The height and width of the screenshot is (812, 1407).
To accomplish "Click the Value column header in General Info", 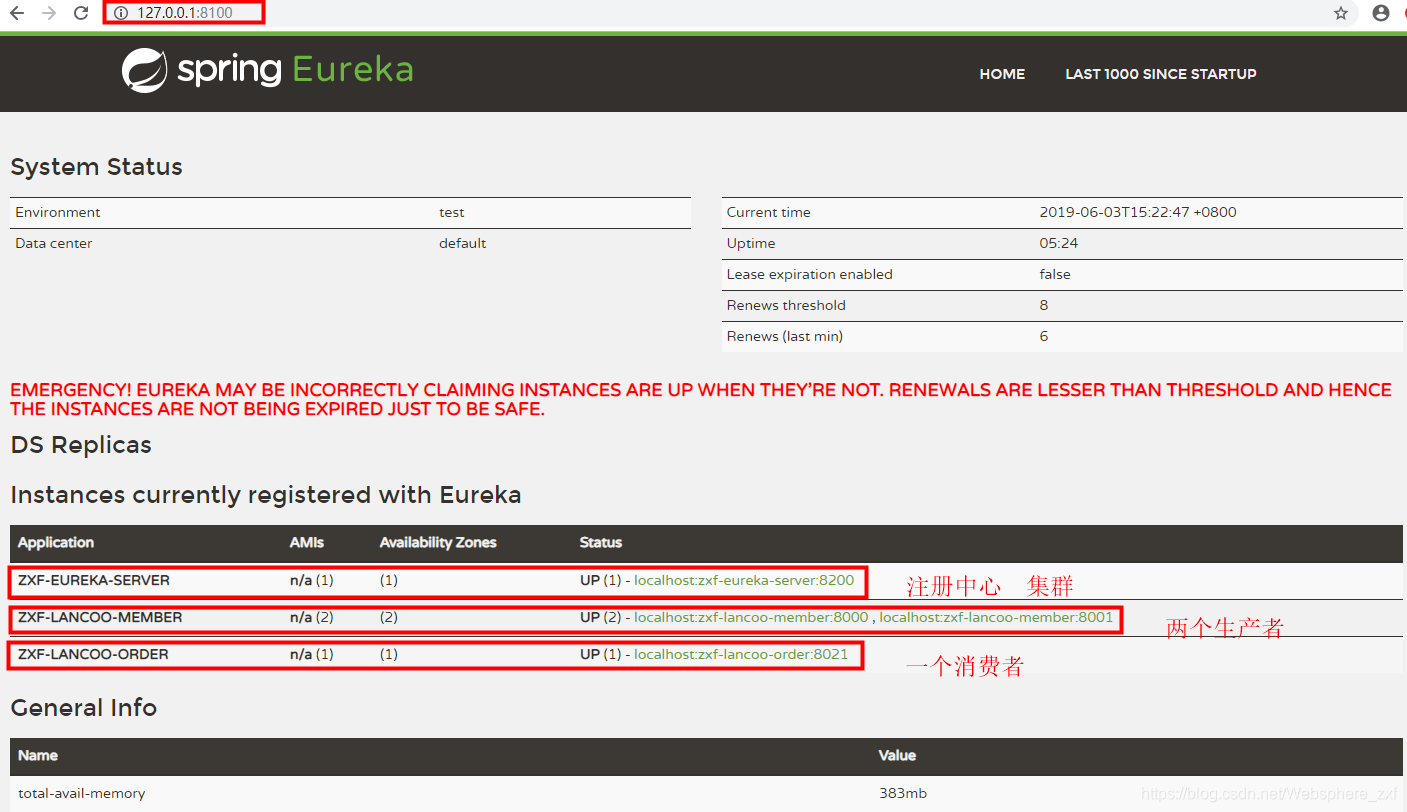I will (x=897, y=755).
